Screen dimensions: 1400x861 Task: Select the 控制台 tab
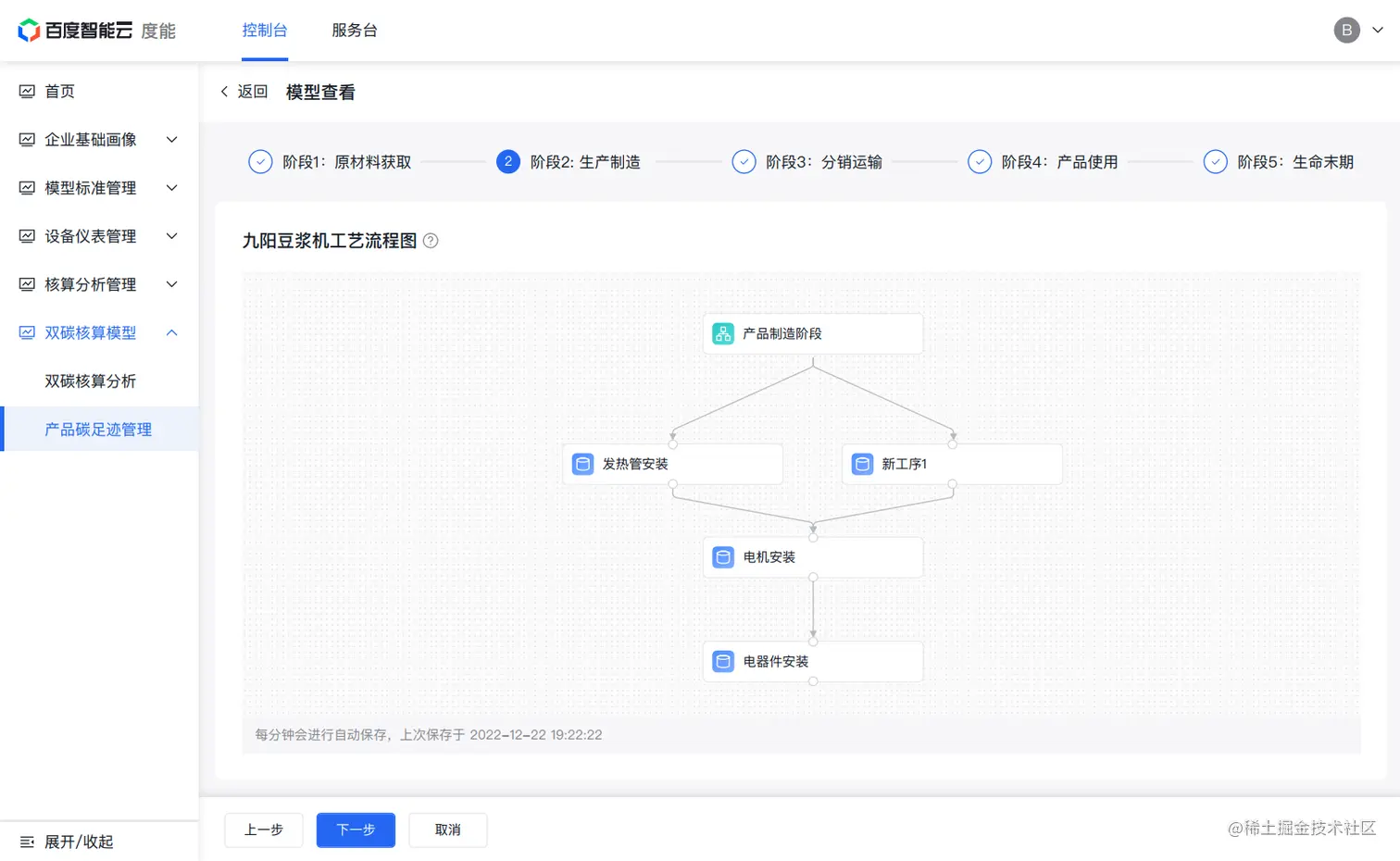(x=265, y=30)
